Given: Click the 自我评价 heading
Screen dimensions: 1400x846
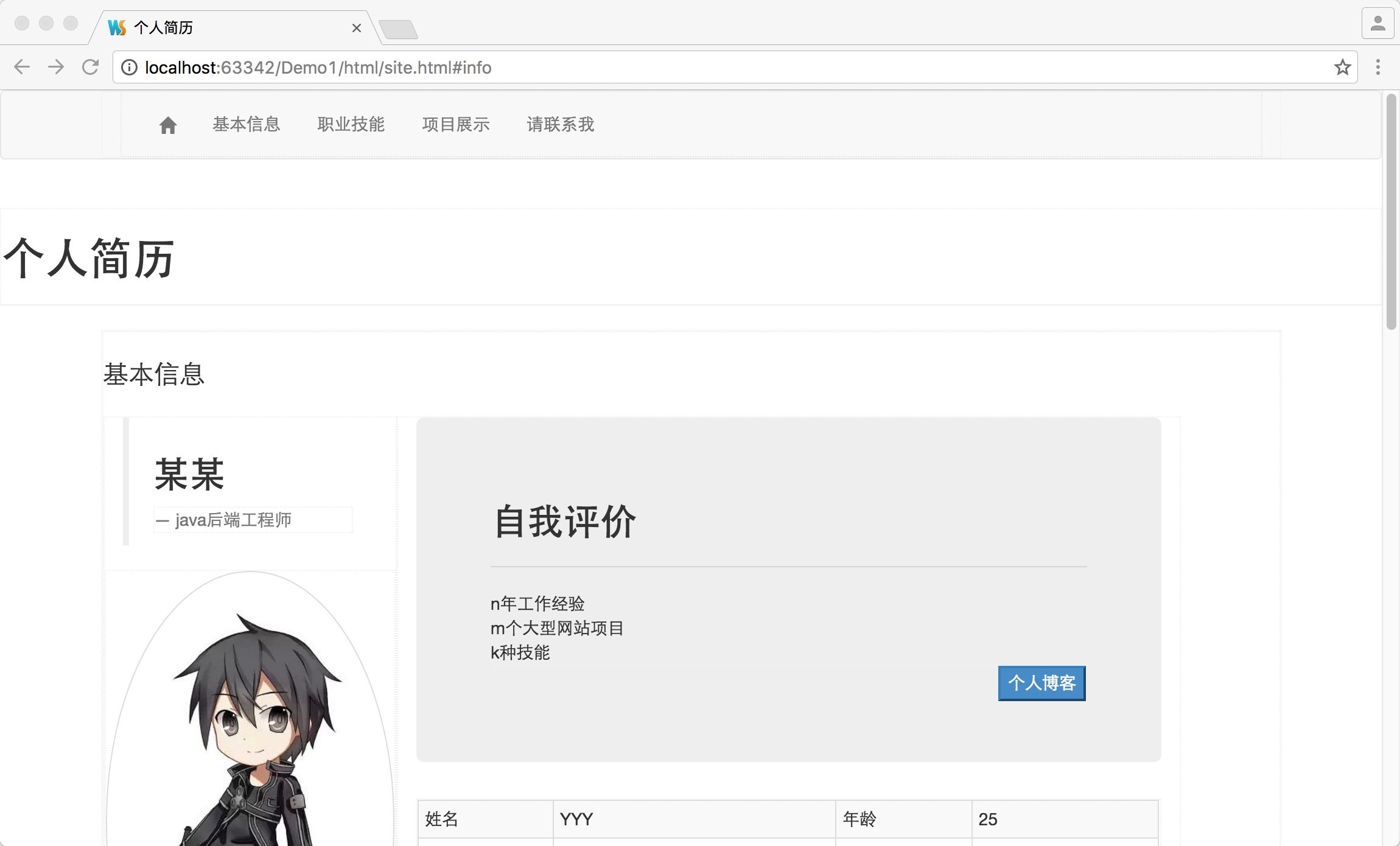Looking at the screenshot, I should pos(565,522).
